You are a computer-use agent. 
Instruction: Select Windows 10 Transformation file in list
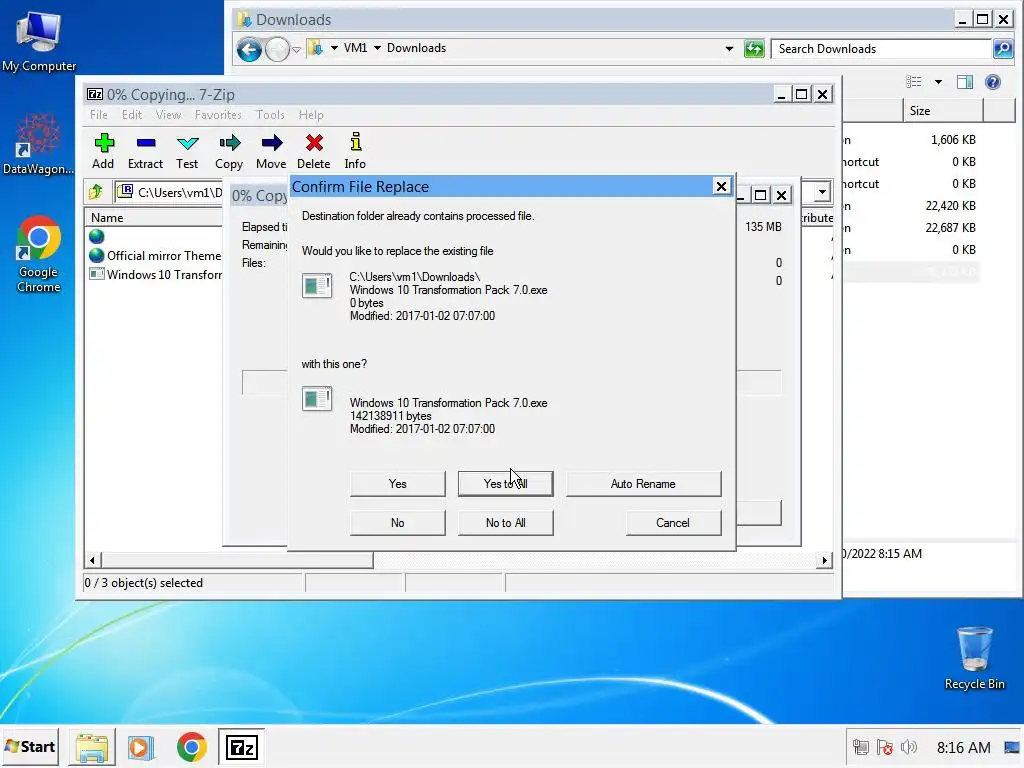click(x=156, y=274)
